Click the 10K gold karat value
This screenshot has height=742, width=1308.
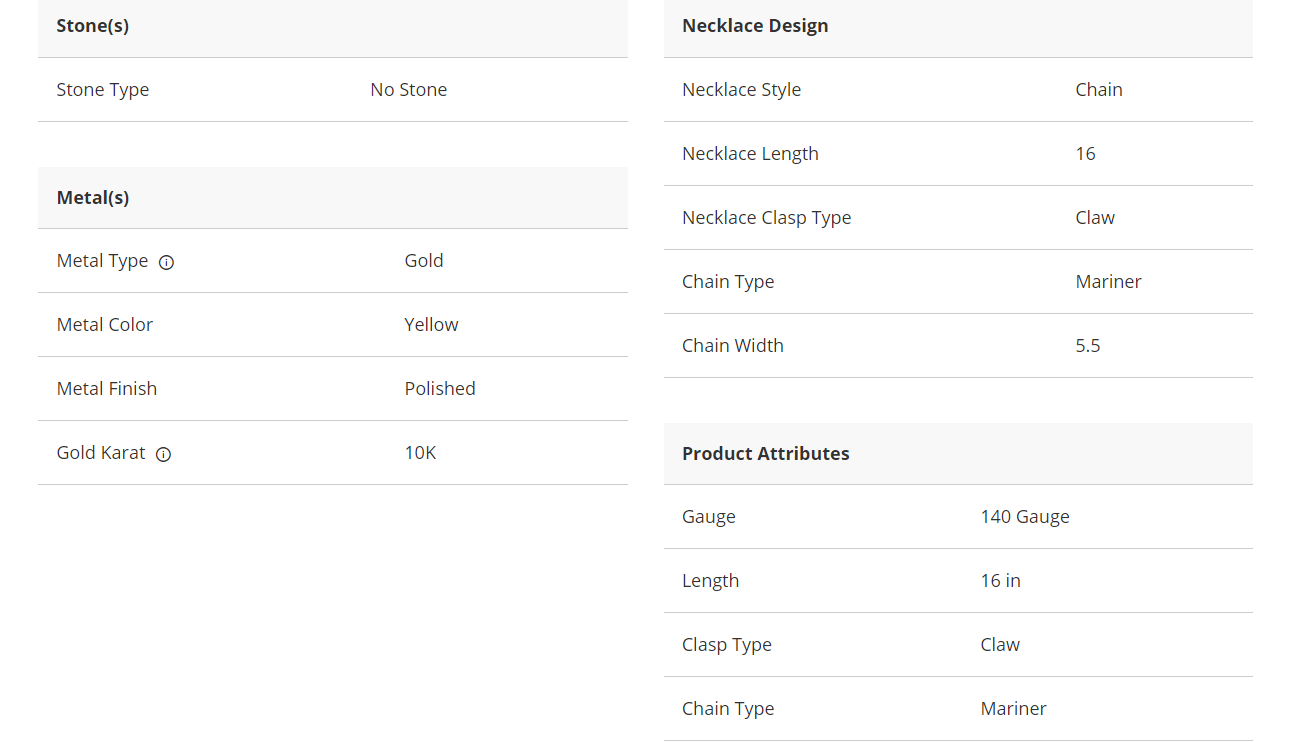pos(421,453)
